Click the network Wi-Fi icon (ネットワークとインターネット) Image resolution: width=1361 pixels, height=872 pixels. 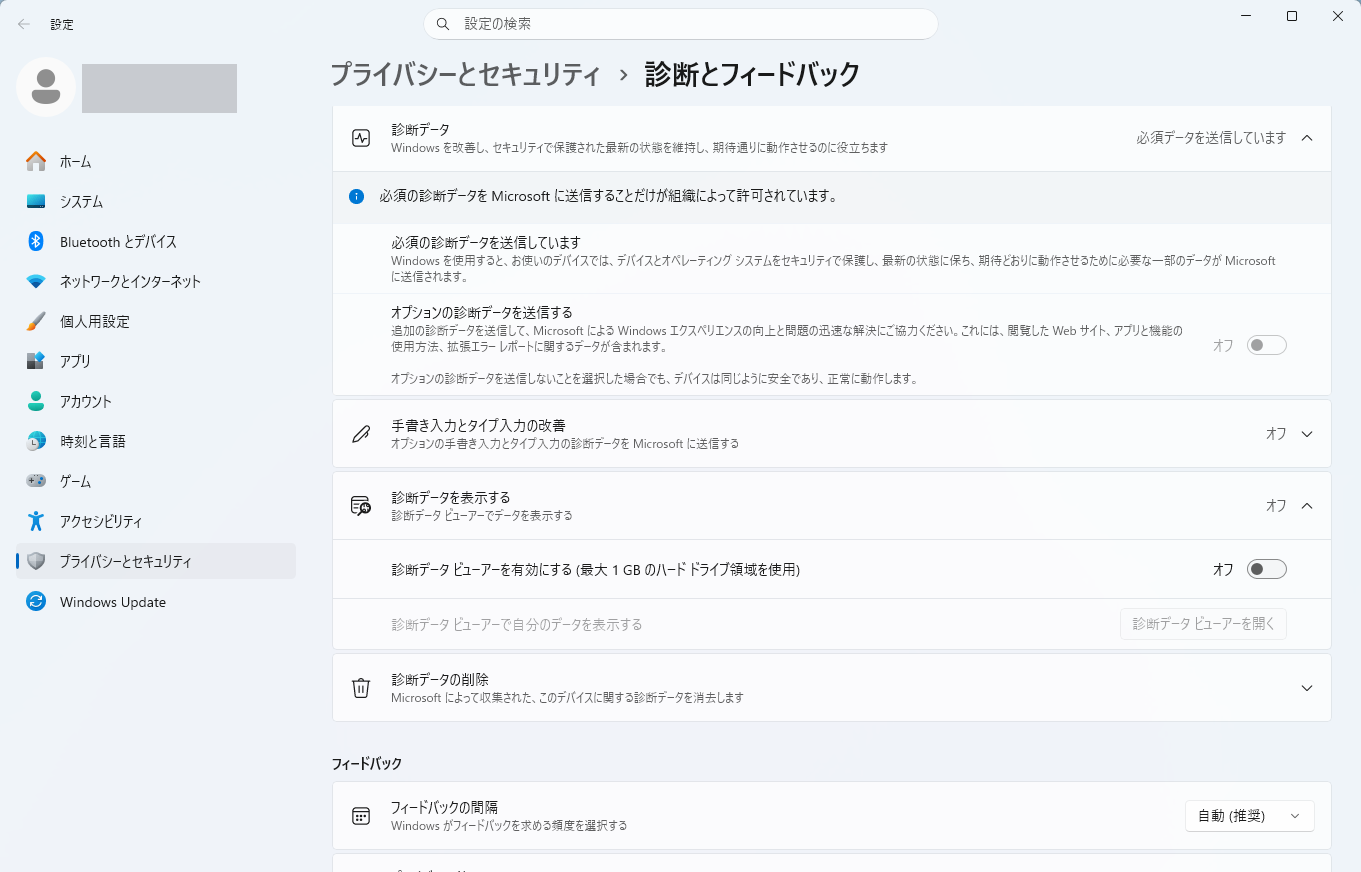pos(36,281)
